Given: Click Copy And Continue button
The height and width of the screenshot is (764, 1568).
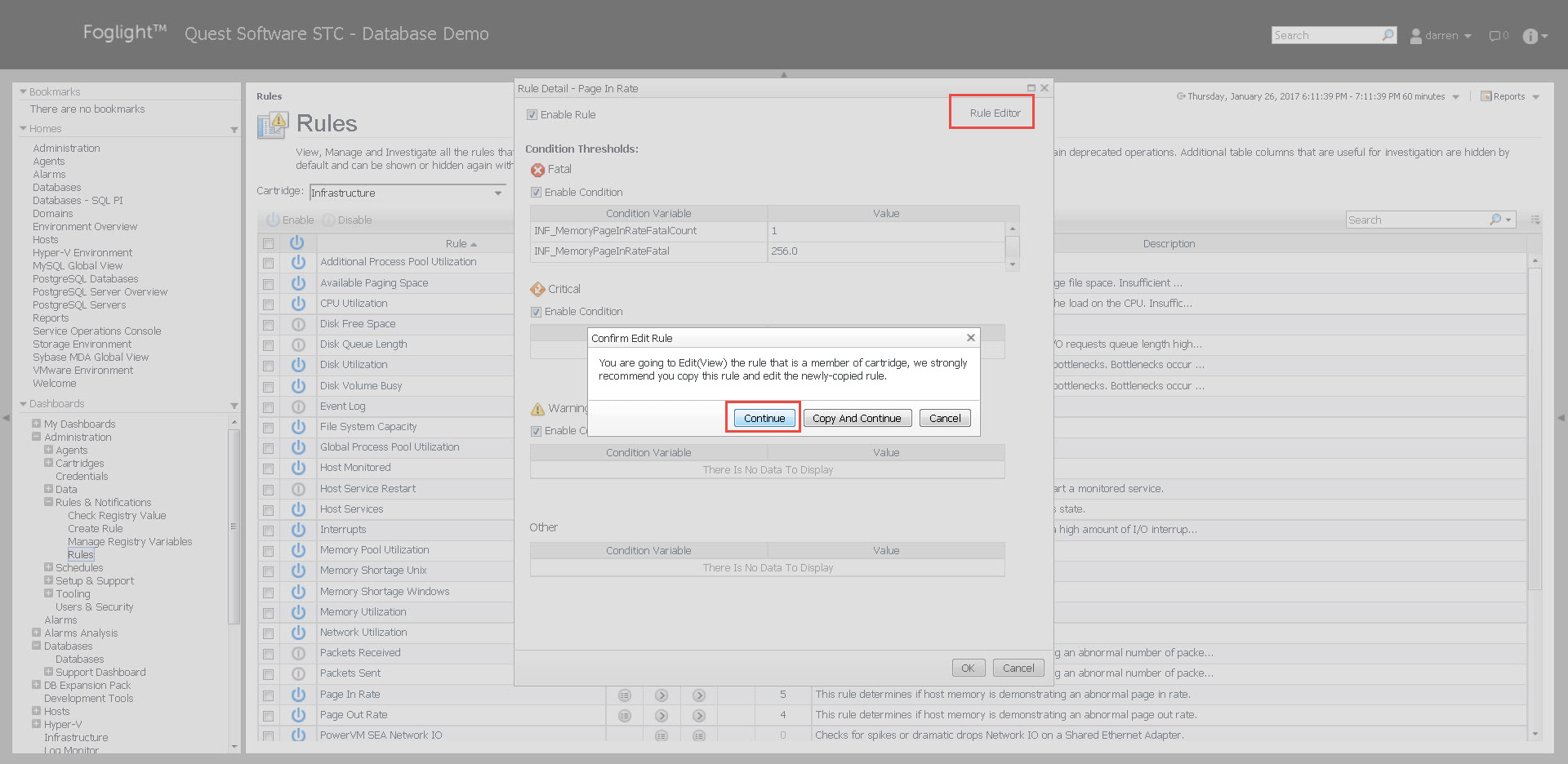Looking at the screenshot, I should click(856, 418).
